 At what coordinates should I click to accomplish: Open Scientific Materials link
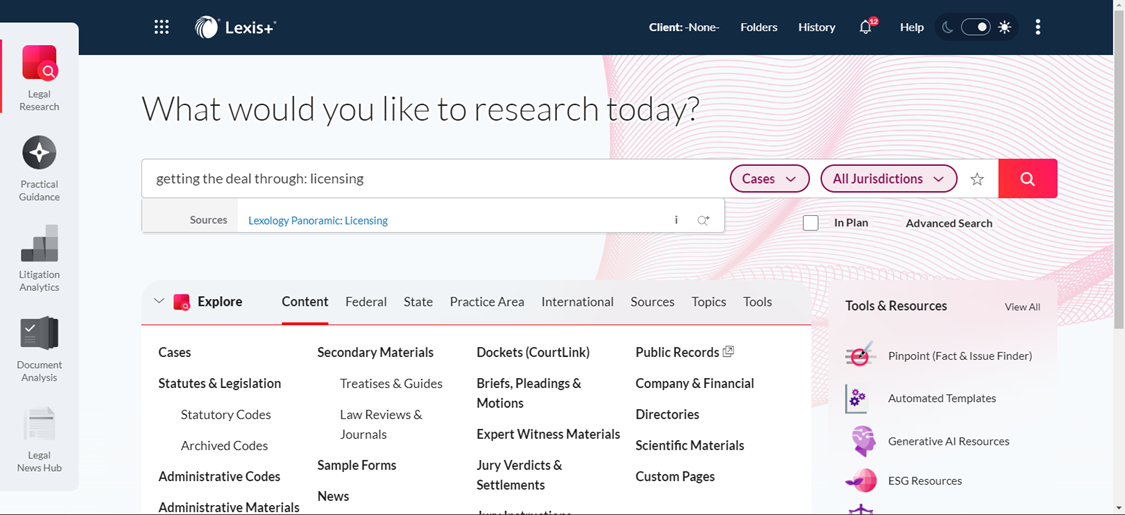click(690, 445)
